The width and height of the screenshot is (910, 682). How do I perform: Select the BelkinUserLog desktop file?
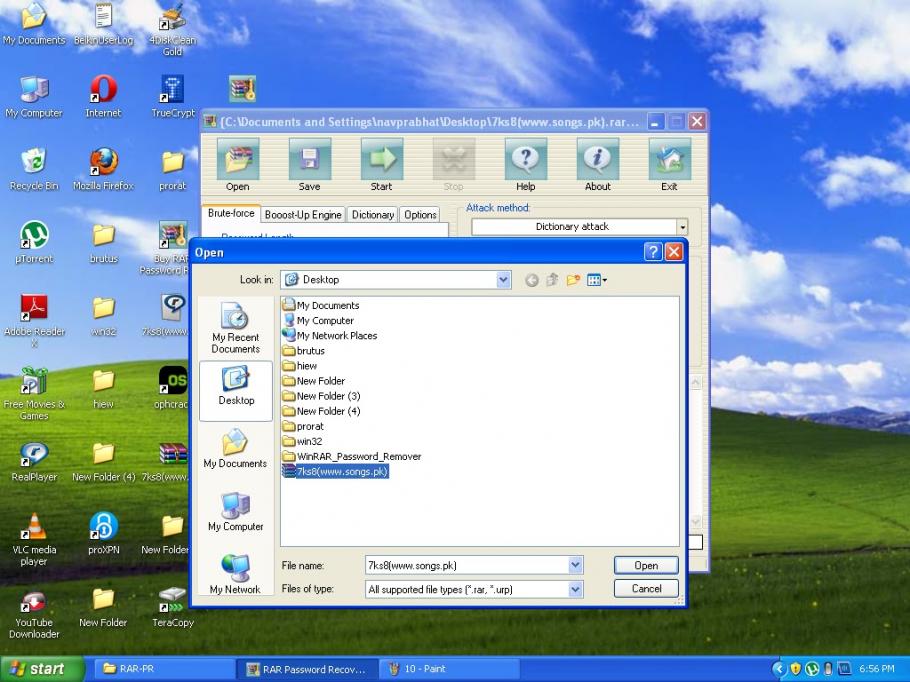(103, 24)
